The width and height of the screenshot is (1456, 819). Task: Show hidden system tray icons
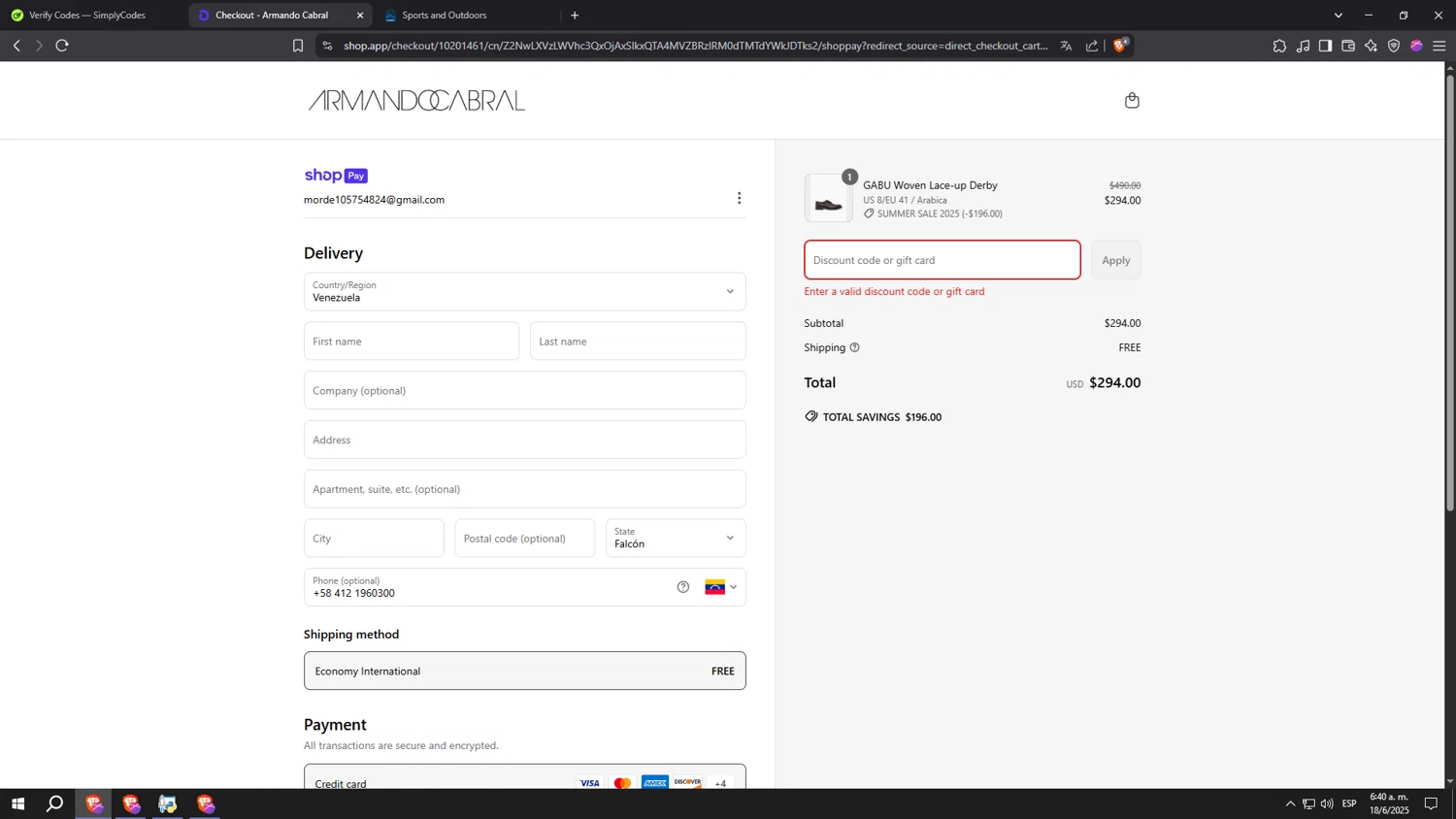[x=1290, y=803]
